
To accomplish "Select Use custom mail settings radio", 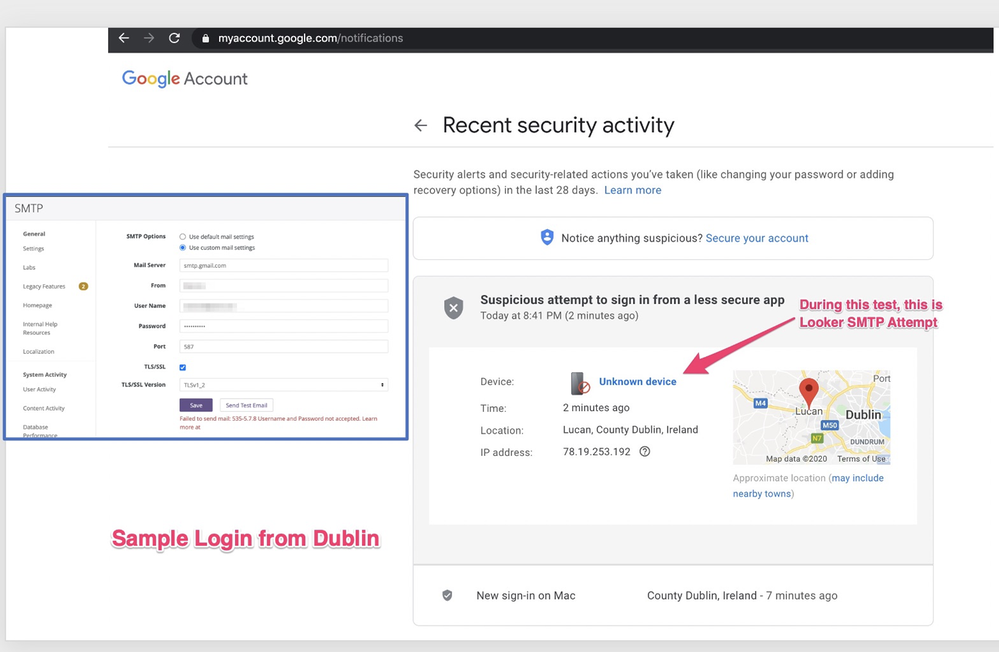I will pyautogui.click(x=183, y=247).
